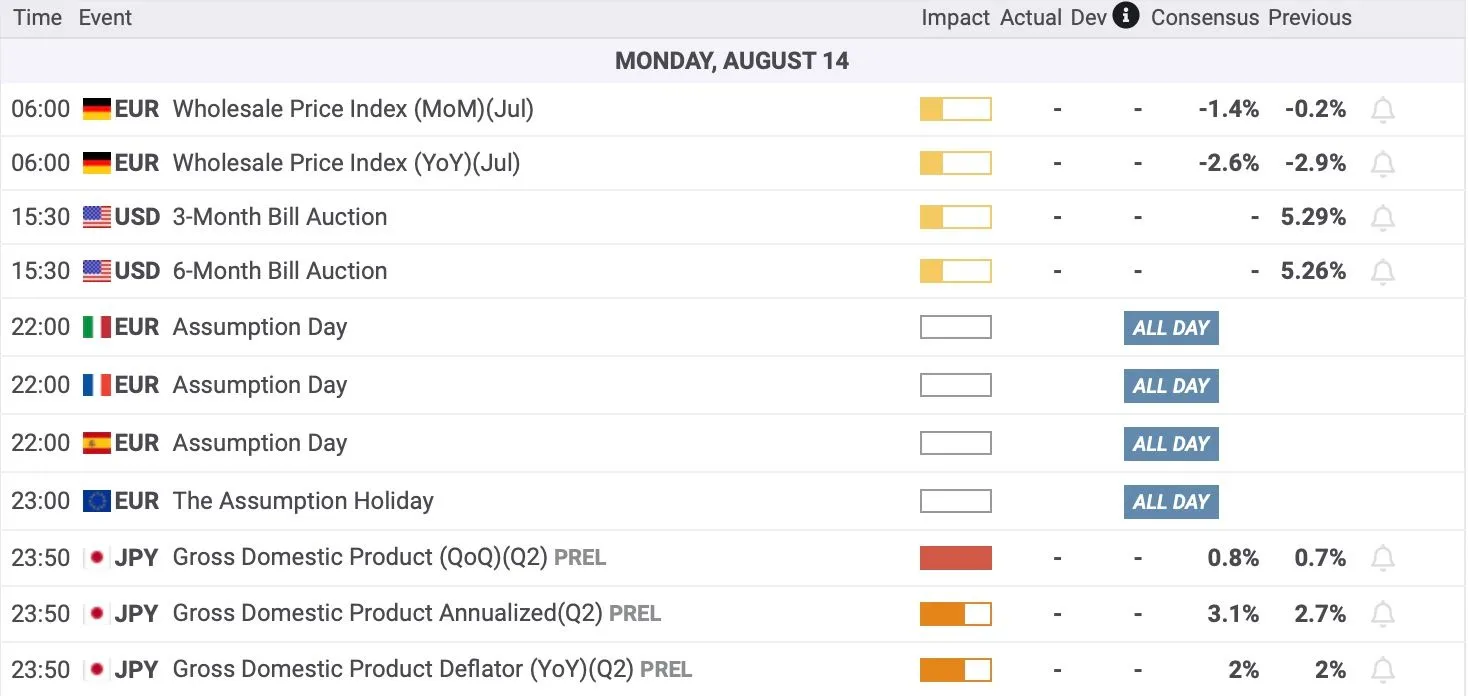Enable alert bell for 3-Month Bill Auction
The width and height of the screenshot is (1468, 696).
click(x=1382, y=218)
